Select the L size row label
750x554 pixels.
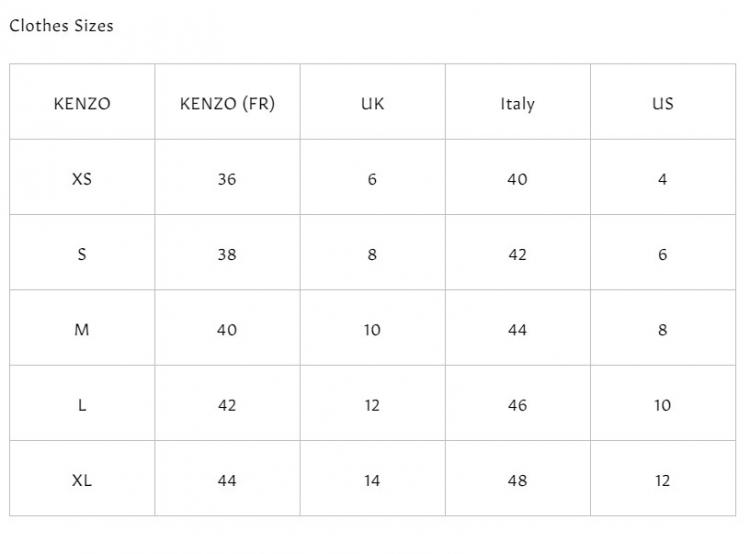click(x=82, y=405)
